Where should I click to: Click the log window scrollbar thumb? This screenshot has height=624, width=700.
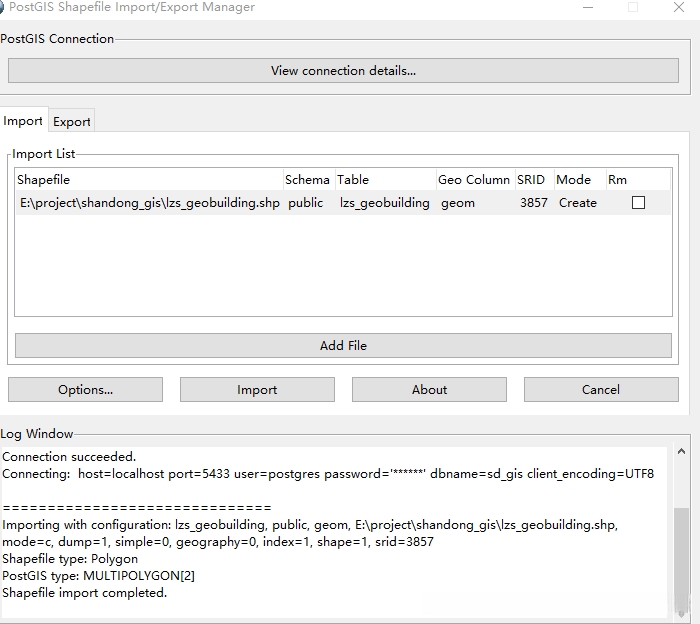coord(681,558)
